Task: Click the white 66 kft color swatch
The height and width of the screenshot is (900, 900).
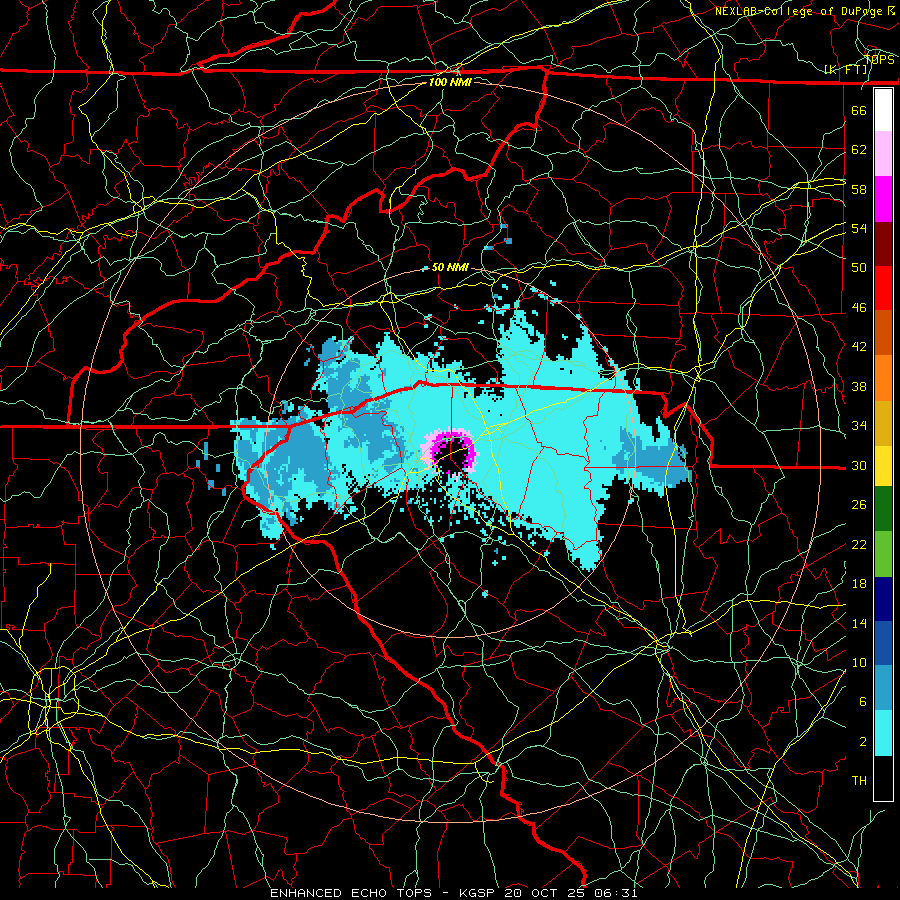Action: (883, 110)
